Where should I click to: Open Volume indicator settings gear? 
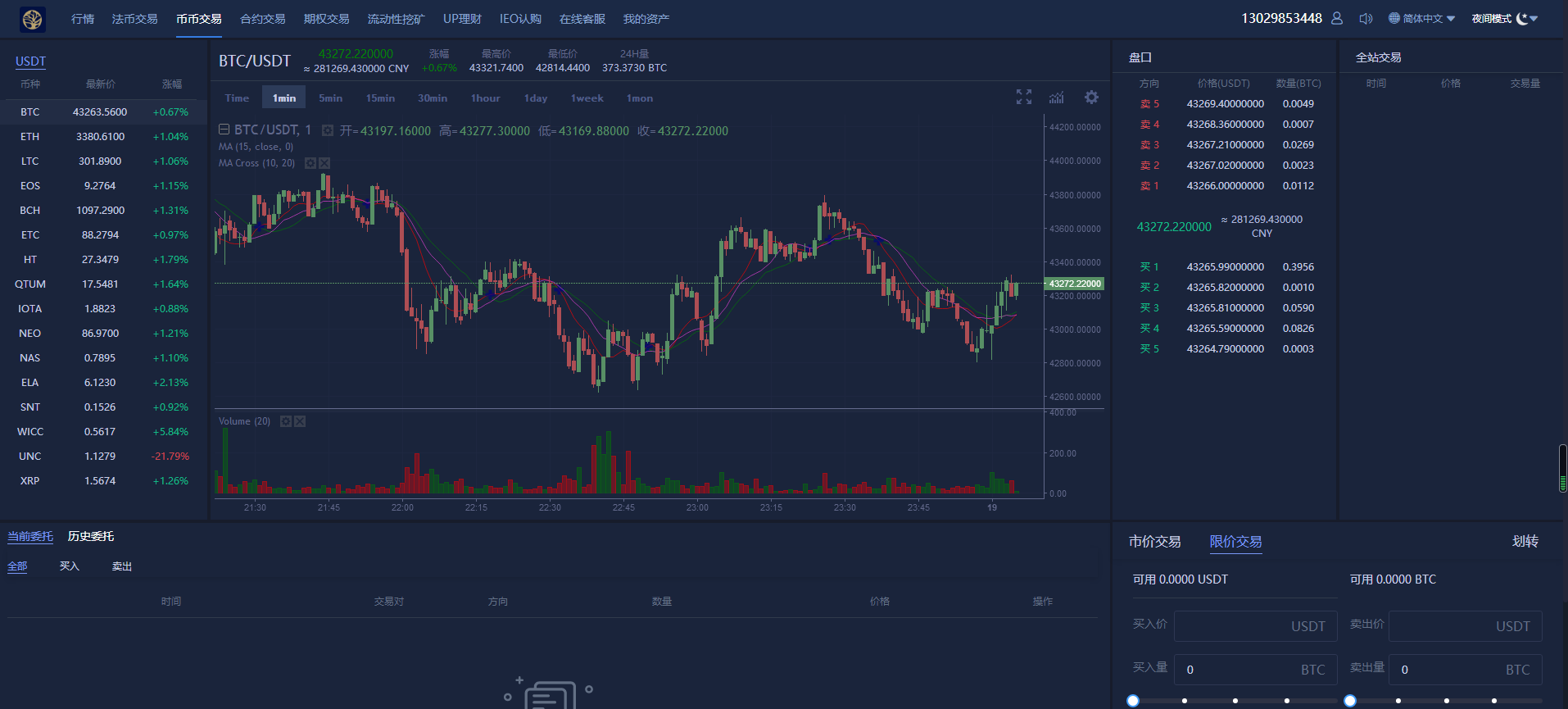286,421
